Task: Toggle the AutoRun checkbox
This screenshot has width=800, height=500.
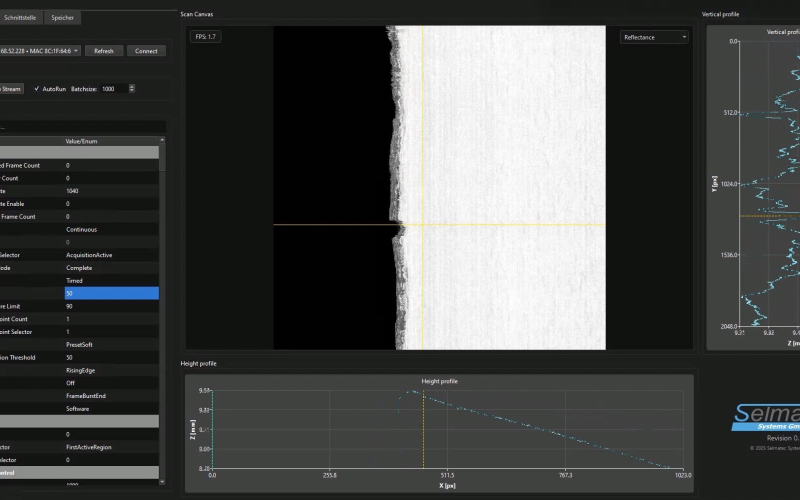Action: (37, 89)
